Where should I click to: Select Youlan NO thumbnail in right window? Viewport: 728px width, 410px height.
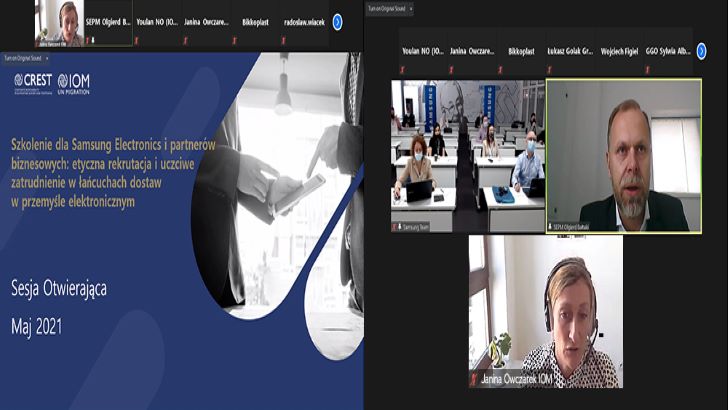(x=423, y=51)
